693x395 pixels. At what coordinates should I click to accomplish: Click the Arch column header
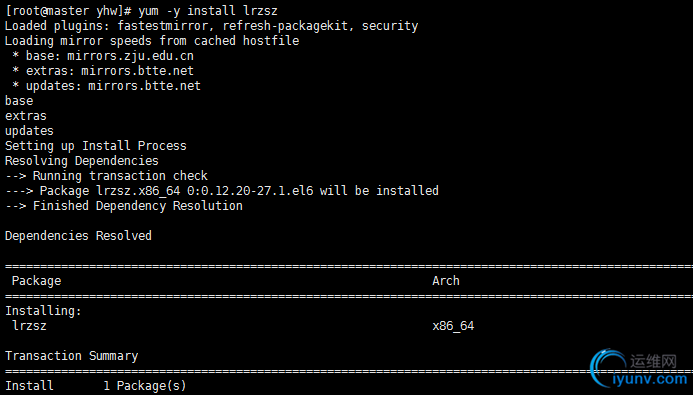point(446,281)
